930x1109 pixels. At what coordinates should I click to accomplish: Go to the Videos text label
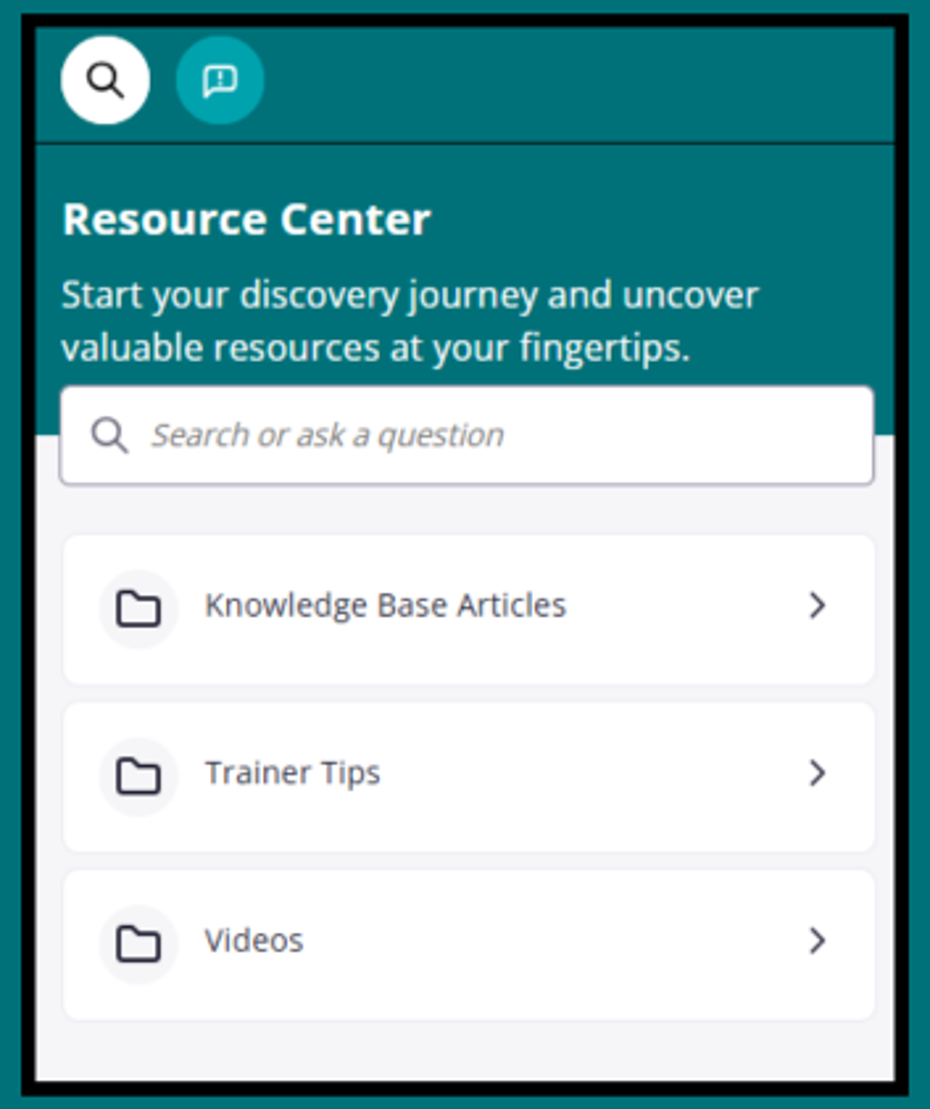(x=254, y=941)
